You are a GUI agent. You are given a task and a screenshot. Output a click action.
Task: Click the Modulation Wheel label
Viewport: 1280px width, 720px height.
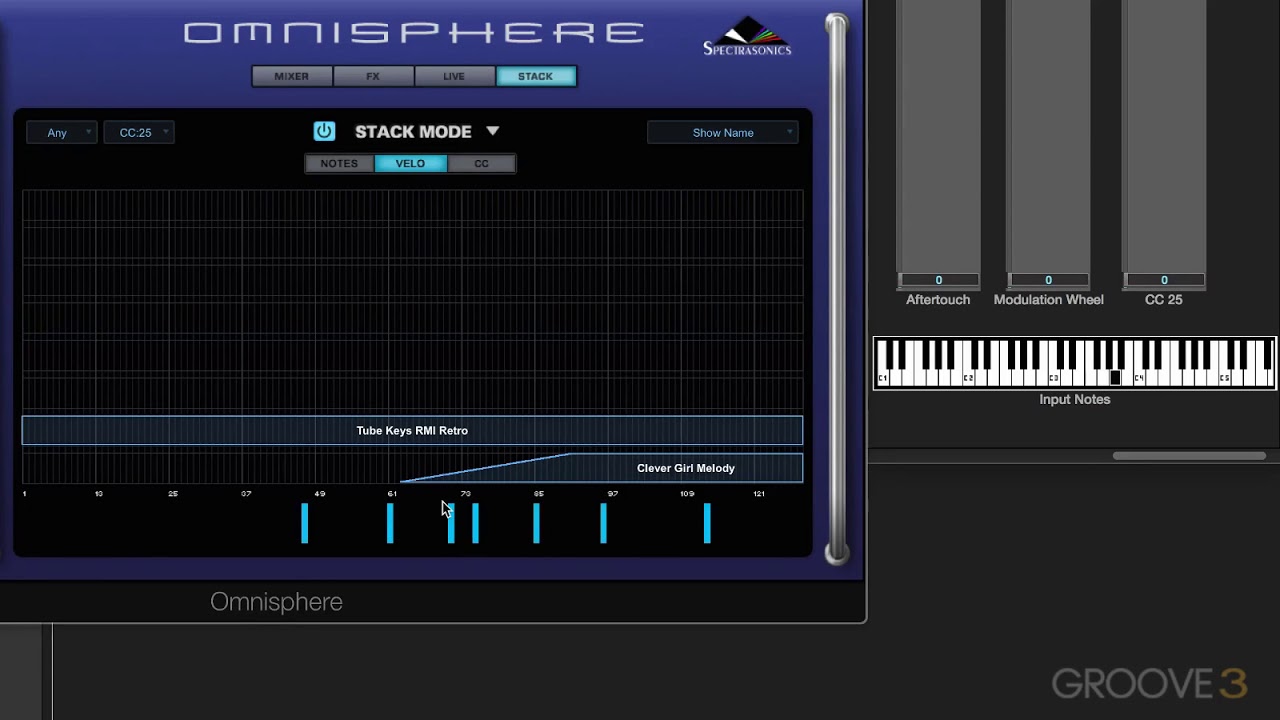pos(1048,299)
